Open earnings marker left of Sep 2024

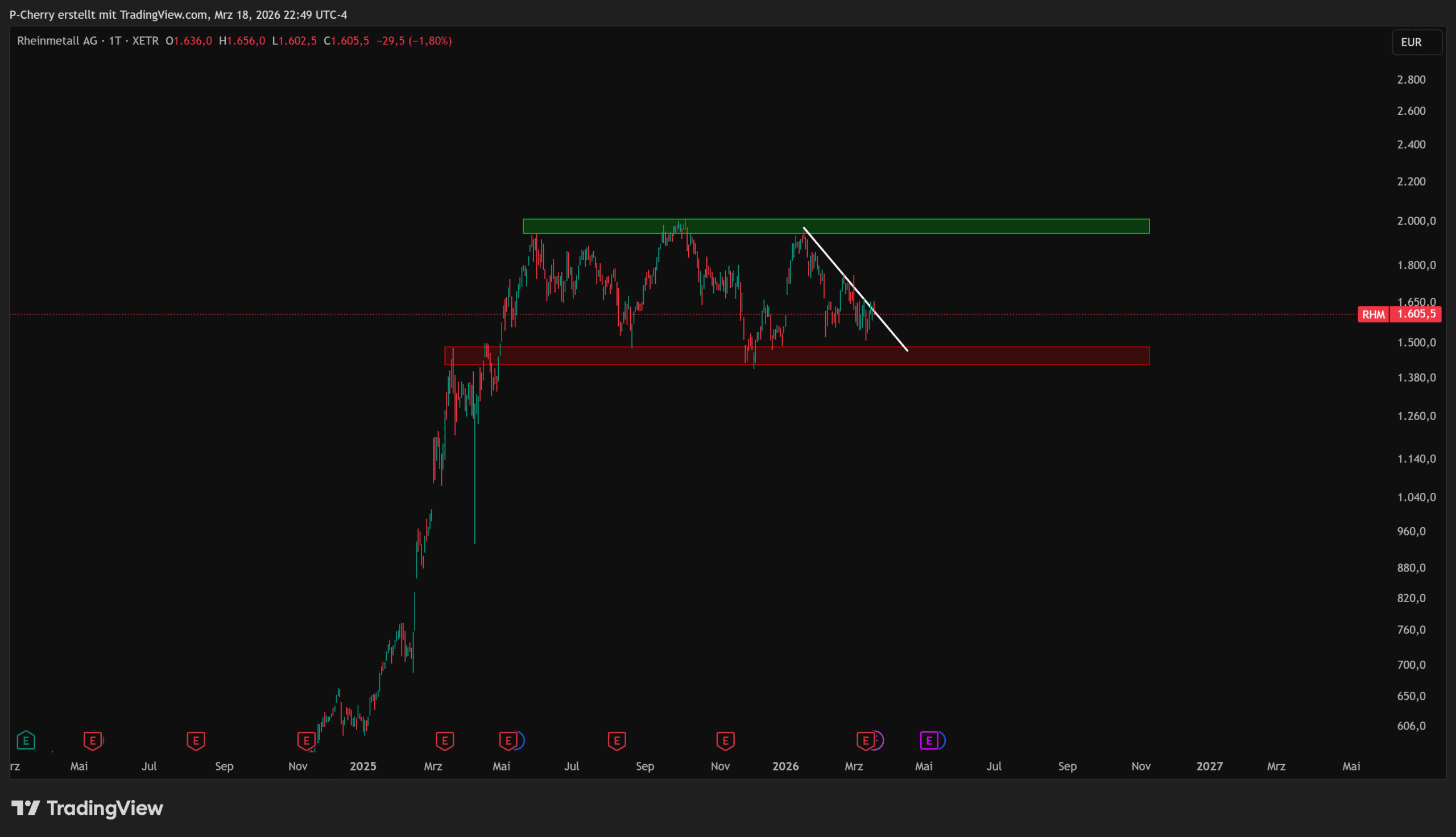pyautogui.click(x=196, y=740)
